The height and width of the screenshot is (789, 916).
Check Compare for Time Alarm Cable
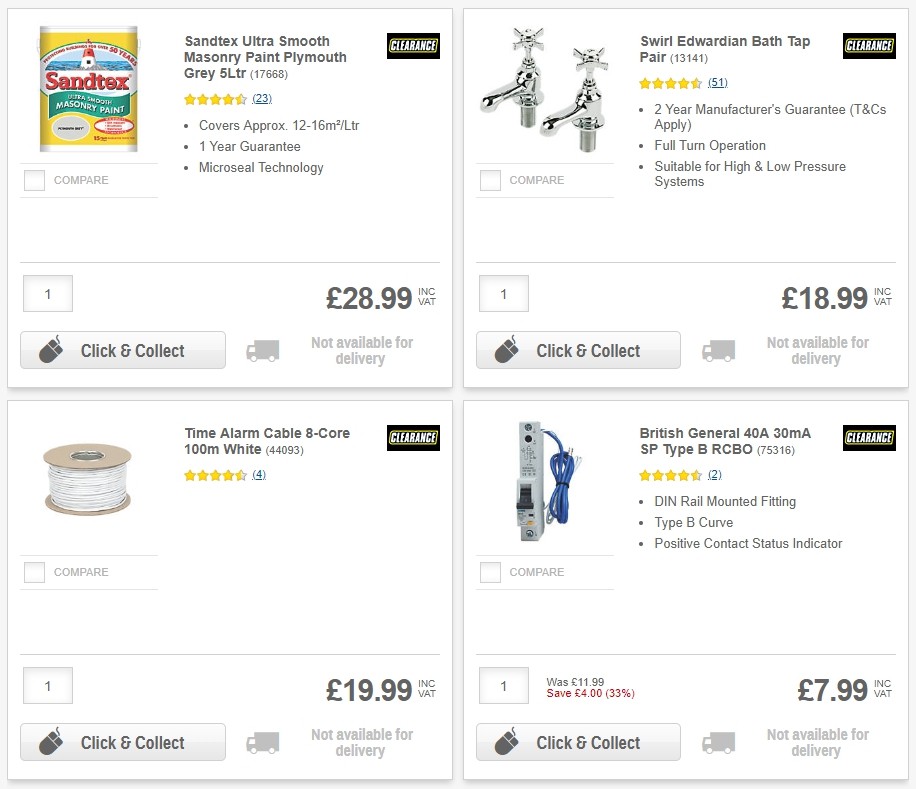[33, 572]
